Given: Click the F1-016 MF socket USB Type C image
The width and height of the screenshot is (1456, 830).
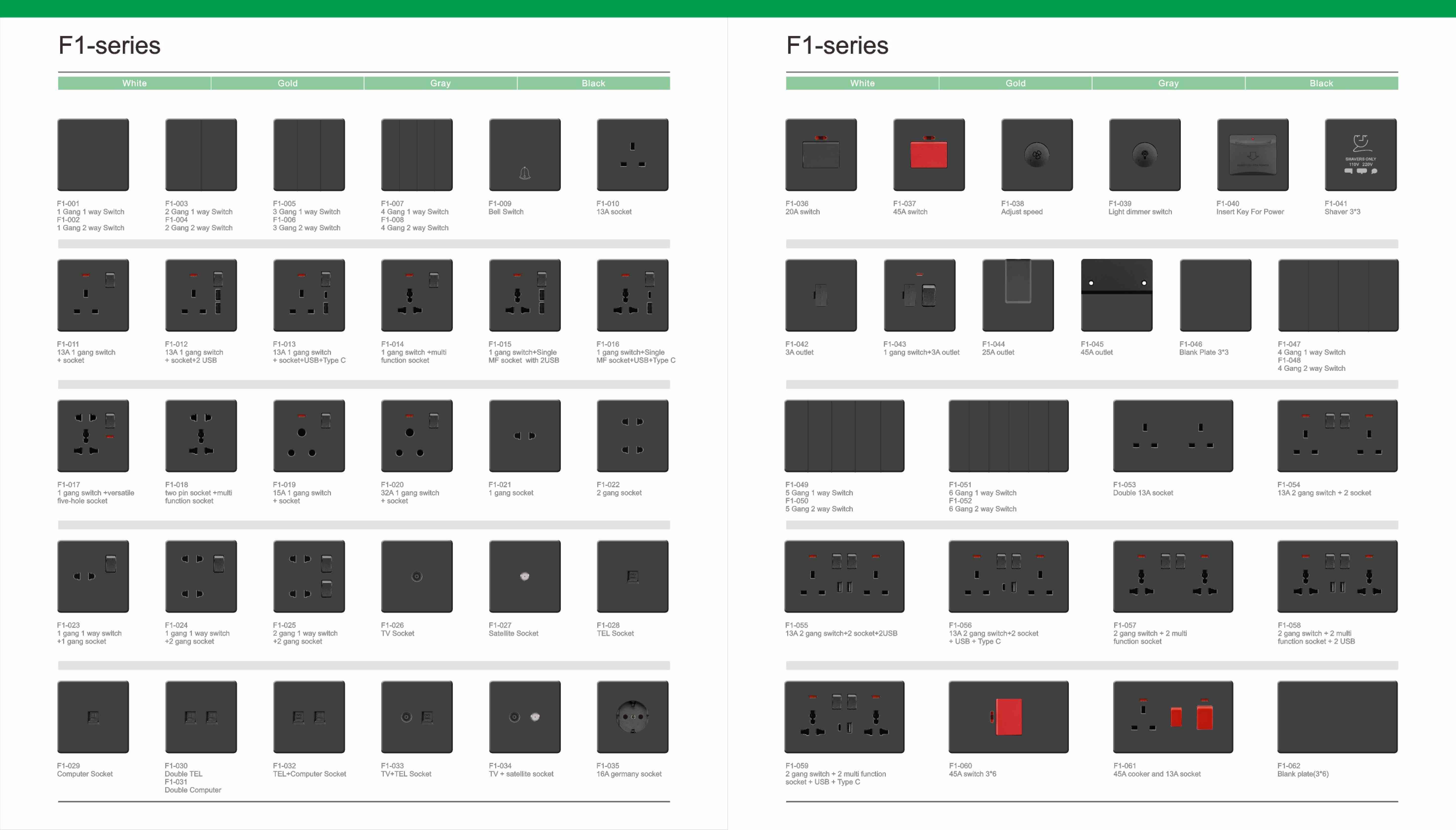Looking at the screenshot, I should click(x=632, y=295).
